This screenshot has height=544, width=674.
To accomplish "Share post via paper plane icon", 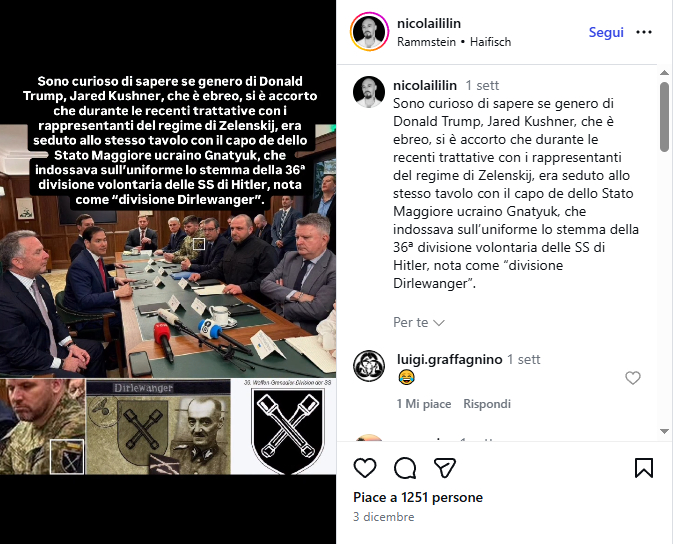I will (444, 468).
